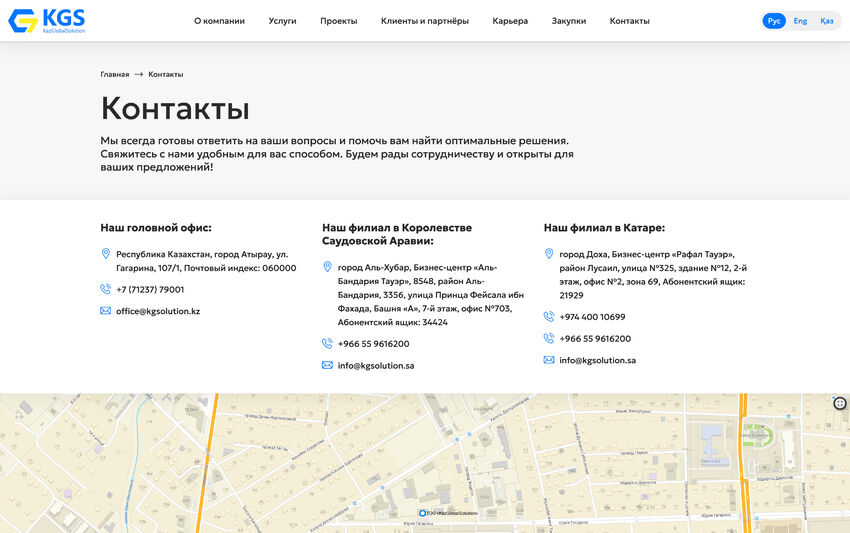This screenshot has width=850, height=533.
Task: Click the KGS logo in header
Action: pyautogui.click(x=47, y=21)
